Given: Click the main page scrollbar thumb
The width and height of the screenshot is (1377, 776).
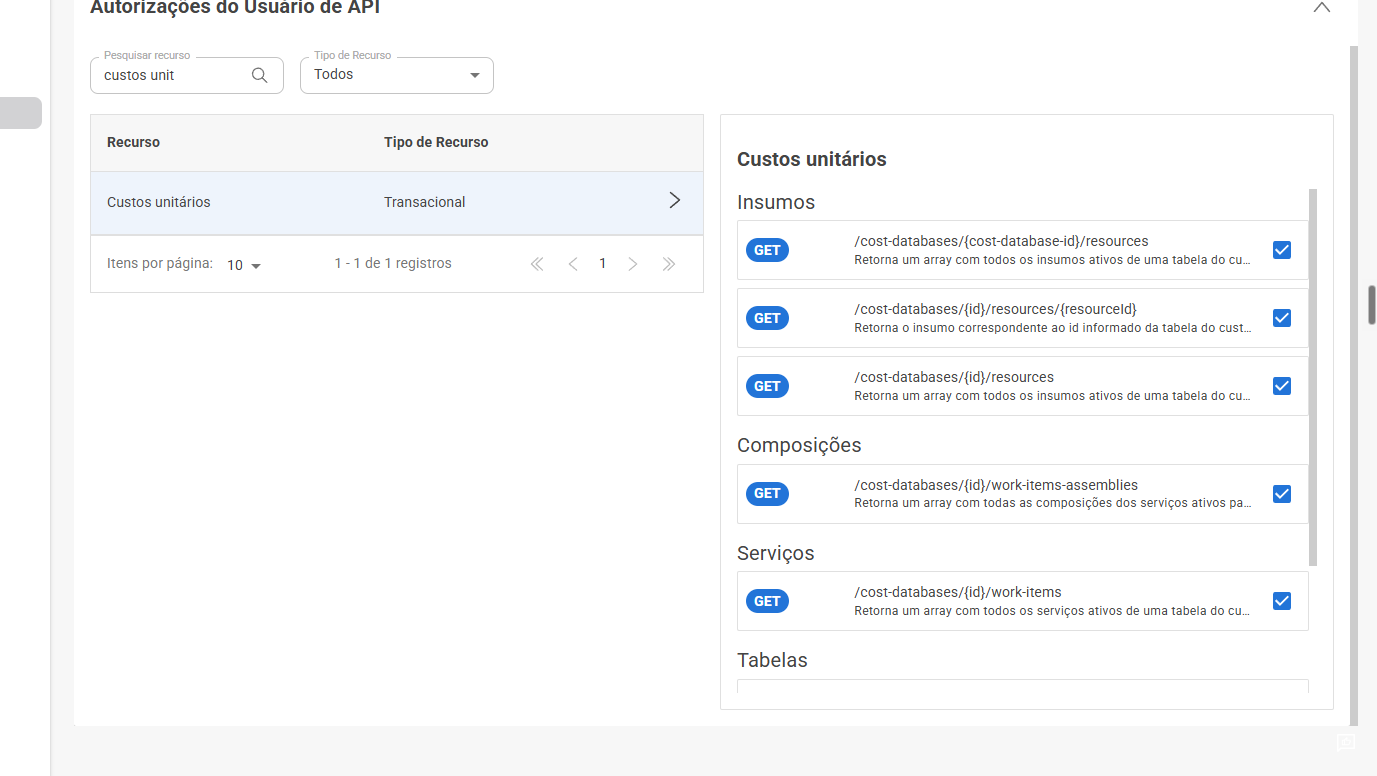Looking at the screenshot, I should [1372, 305].
